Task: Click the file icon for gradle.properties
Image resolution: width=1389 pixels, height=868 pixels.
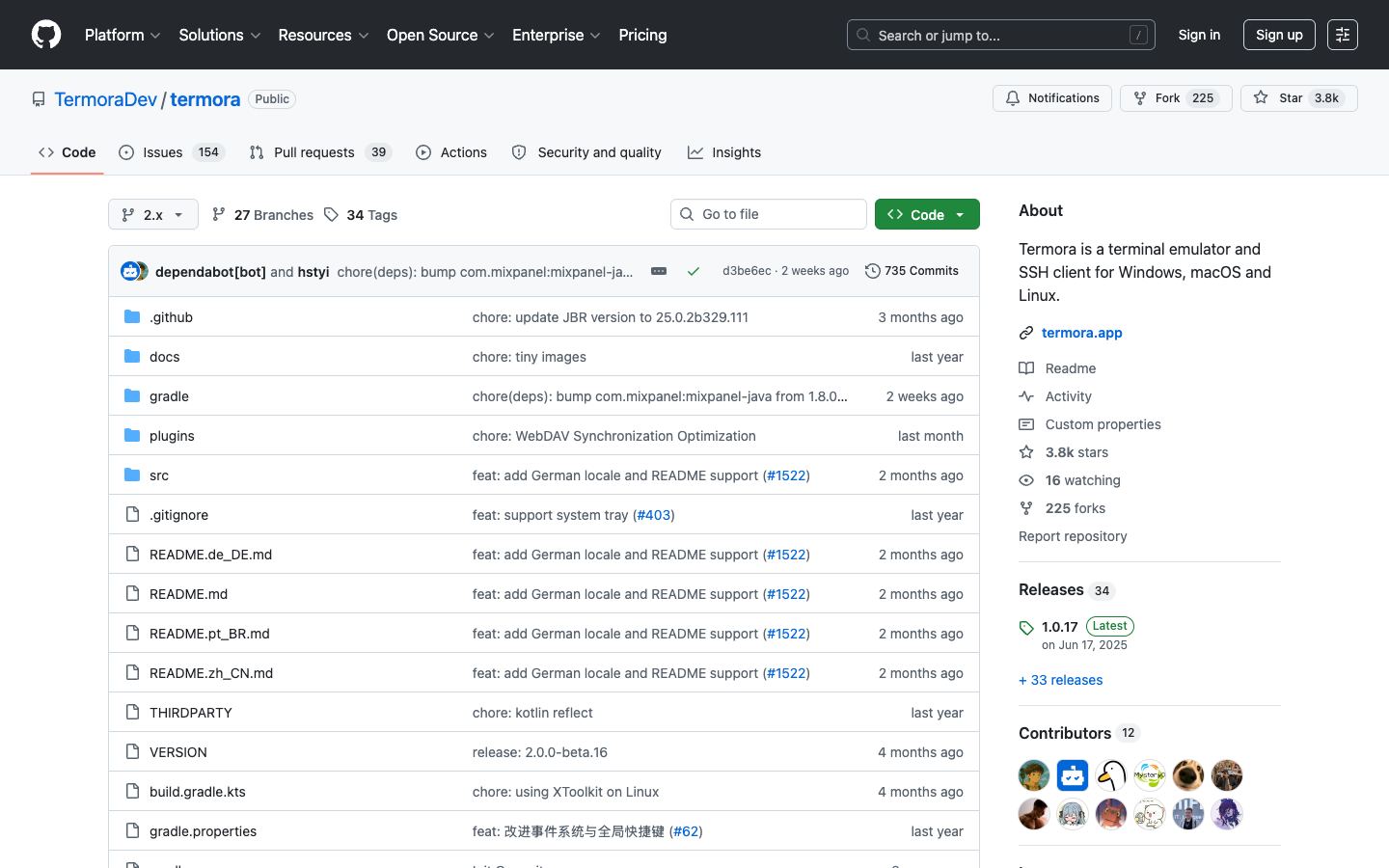Action: 132,831
